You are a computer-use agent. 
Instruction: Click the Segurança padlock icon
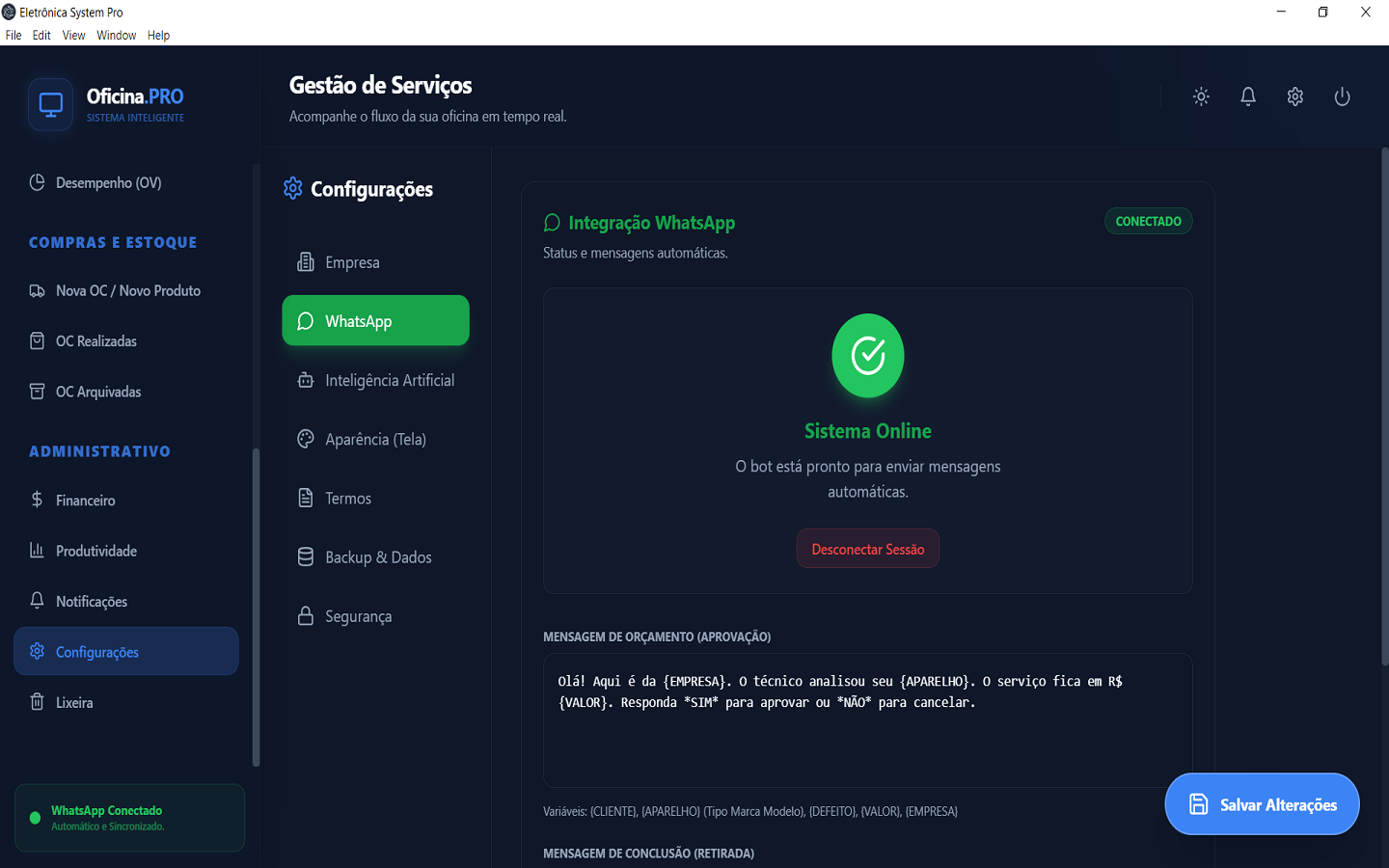pos(306,615)
